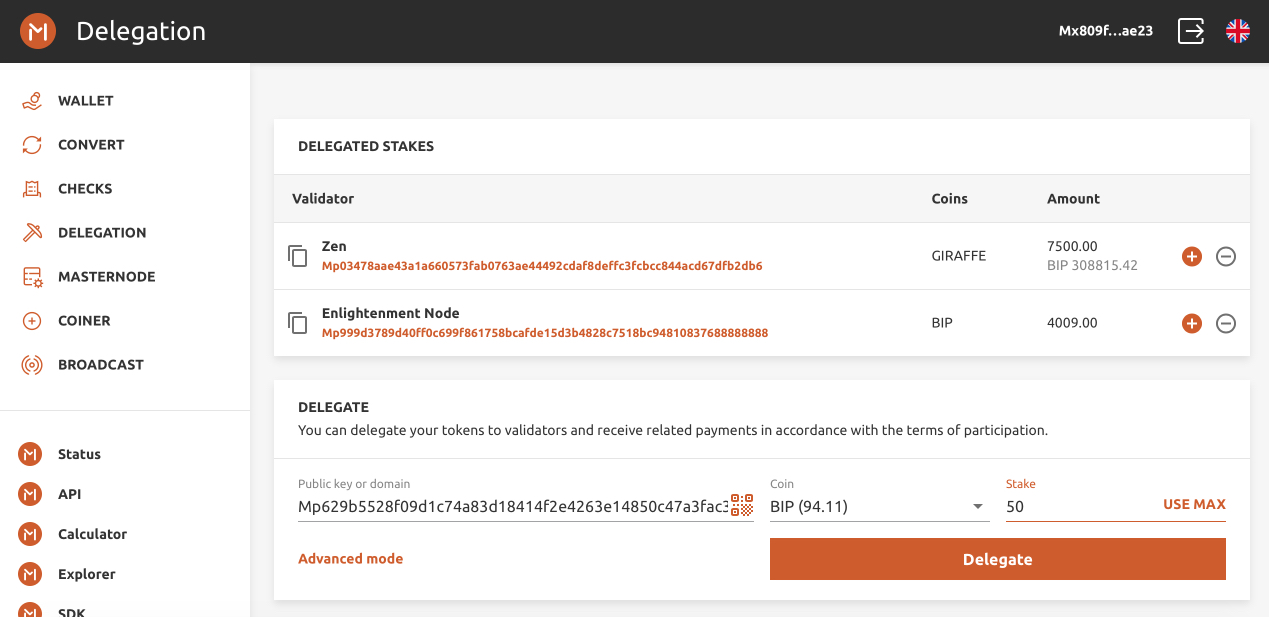Unbond from Zen validator with minus icon

tap(1226, 257)
